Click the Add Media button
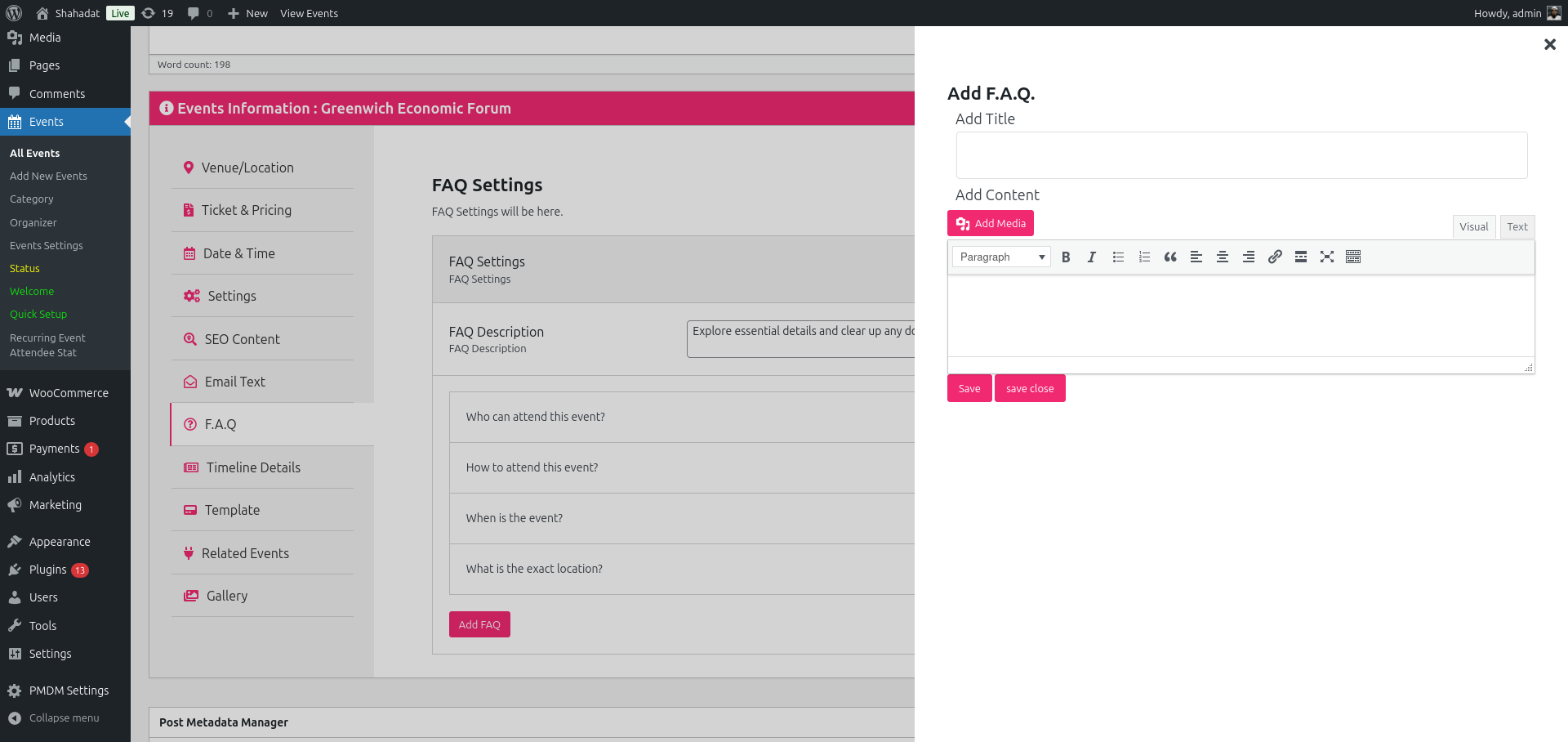 pos(991,223)
